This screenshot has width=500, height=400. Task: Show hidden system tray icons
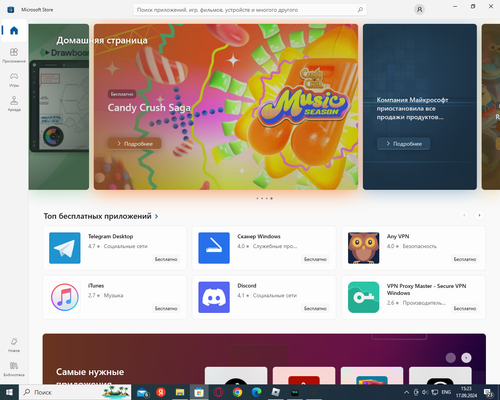[406, 392]
